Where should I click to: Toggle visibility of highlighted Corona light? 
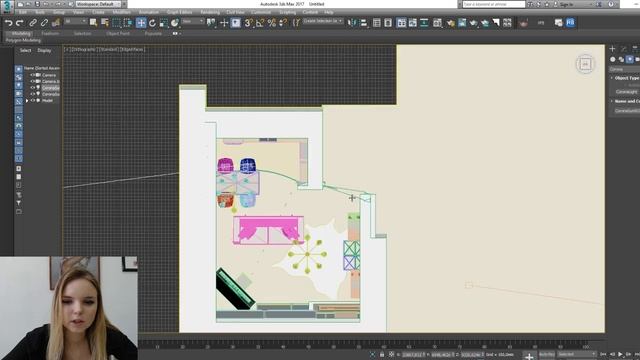[x=33, y=88]
